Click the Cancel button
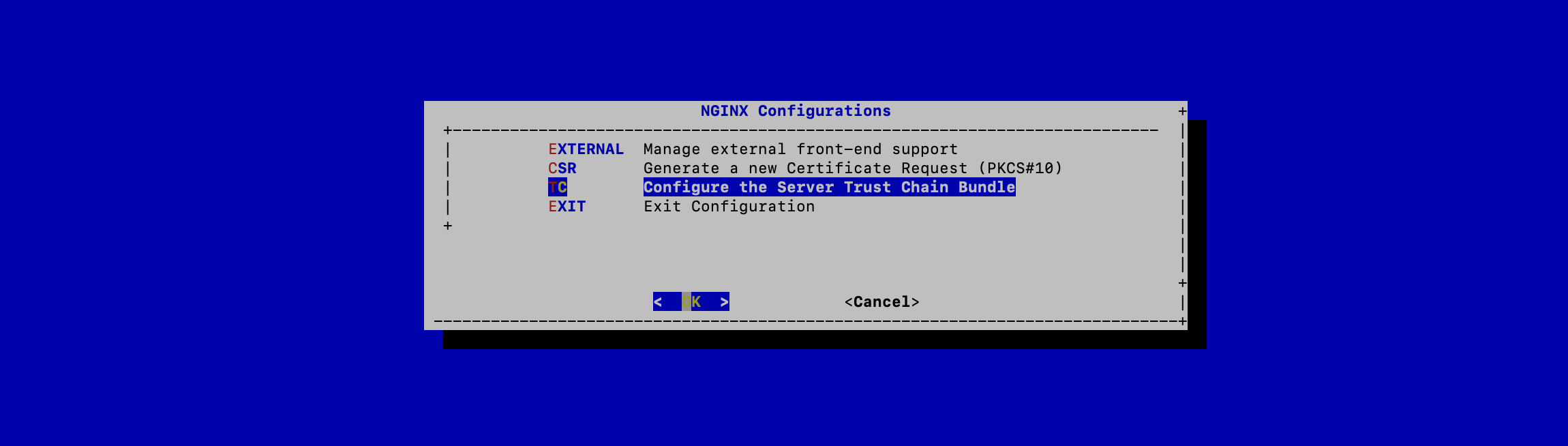The height and width of the screenshot is (446, 1568). [881, 301]
